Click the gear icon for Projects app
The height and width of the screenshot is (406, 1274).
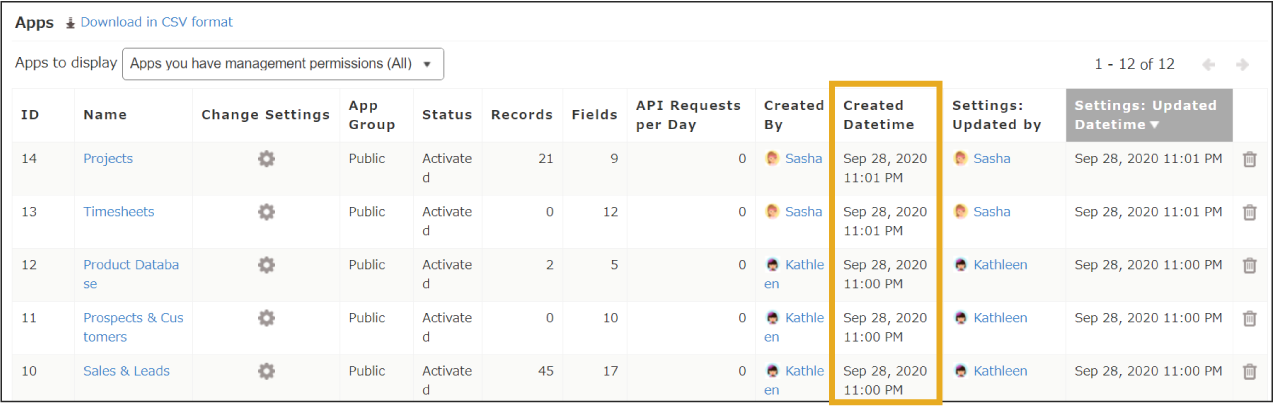click(x=266, y=159)
